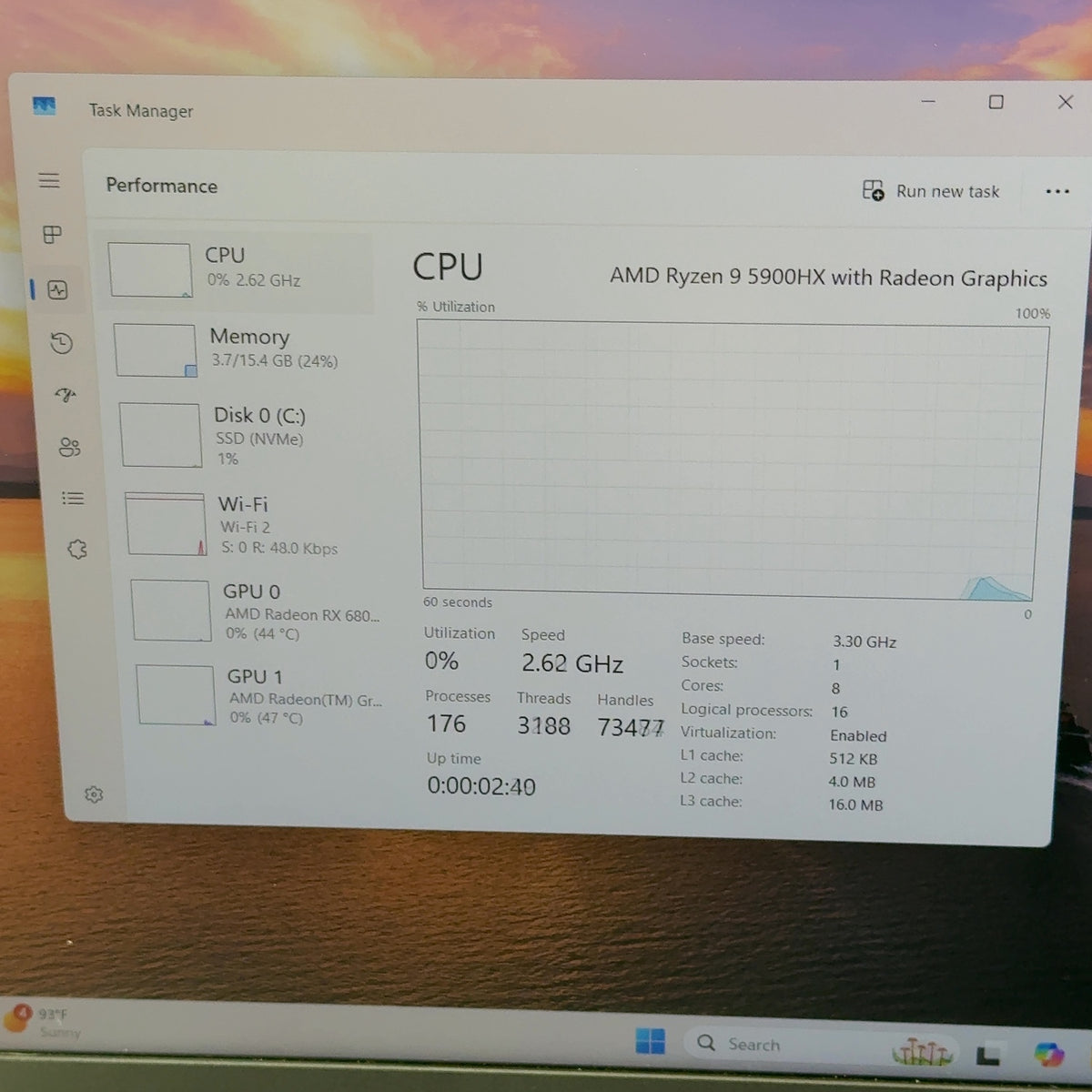Open the Startup apps icon

66,395
